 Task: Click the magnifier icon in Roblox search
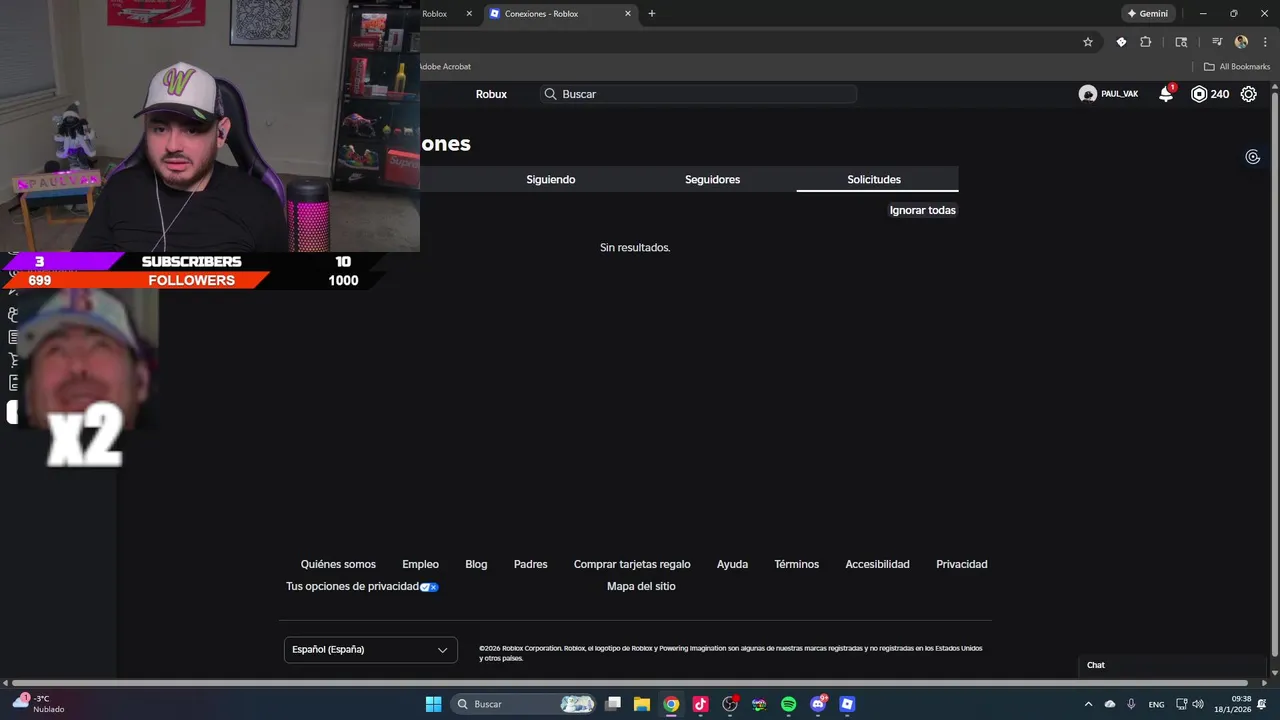click(x=550, y=94)
